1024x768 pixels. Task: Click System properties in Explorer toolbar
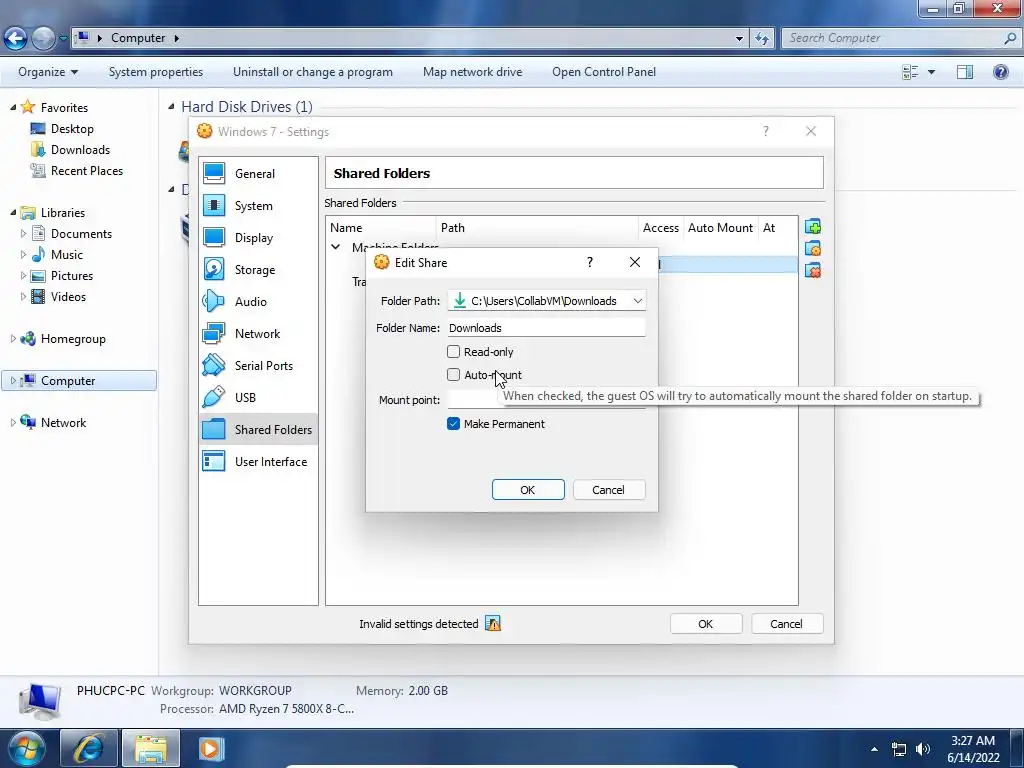pos(155,72)
